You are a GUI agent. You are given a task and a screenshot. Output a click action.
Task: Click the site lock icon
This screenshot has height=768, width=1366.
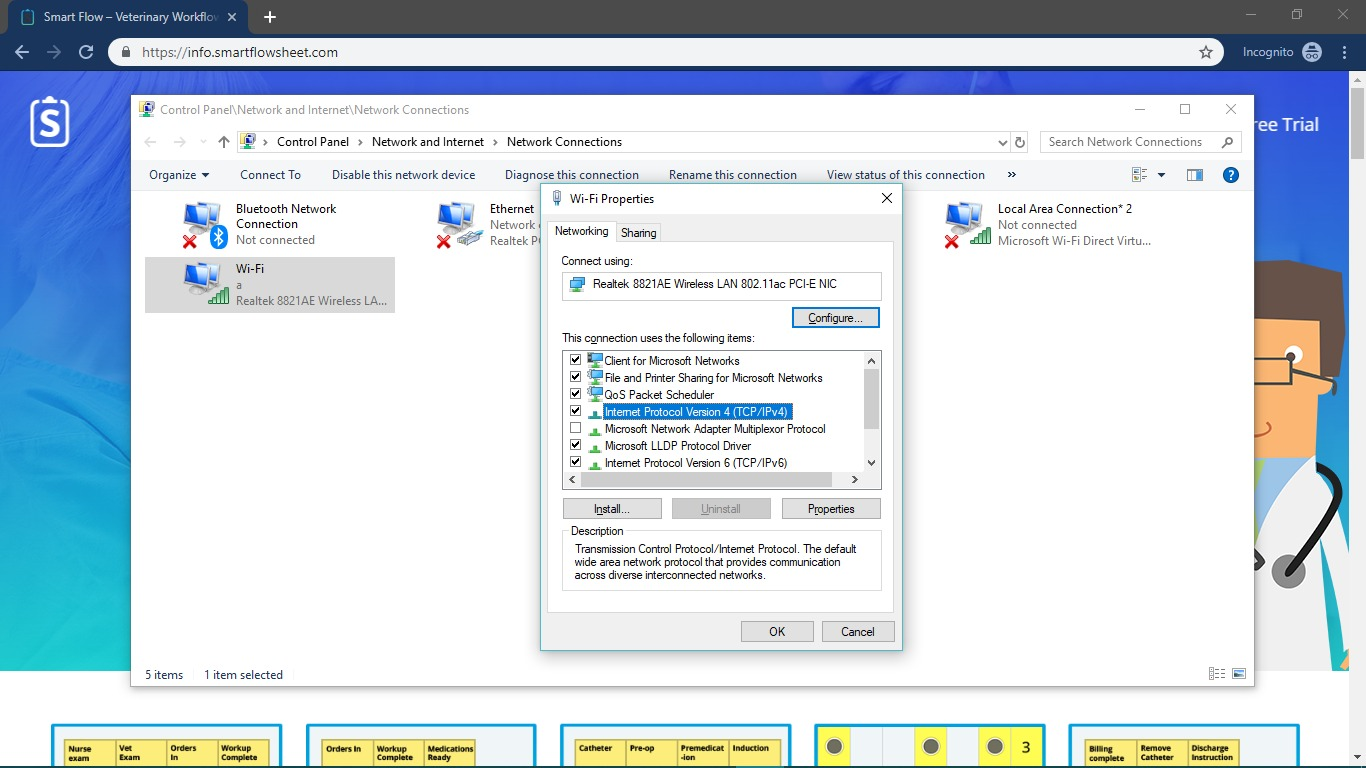(x=126, y=52)
